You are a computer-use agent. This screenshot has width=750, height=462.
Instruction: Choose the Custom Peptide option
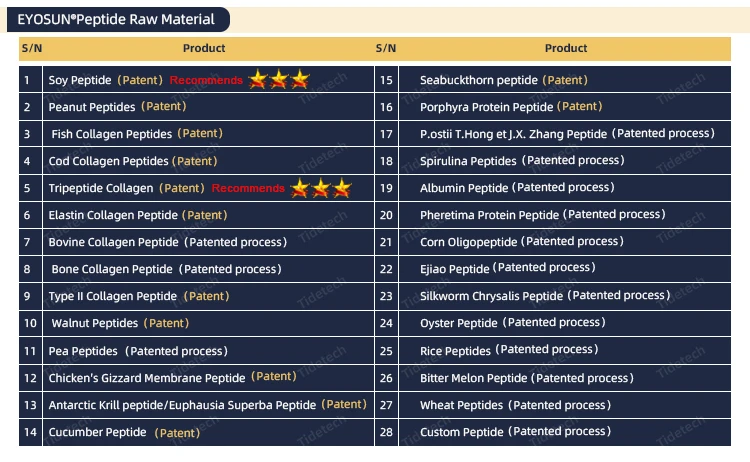(x=460, y=431)
